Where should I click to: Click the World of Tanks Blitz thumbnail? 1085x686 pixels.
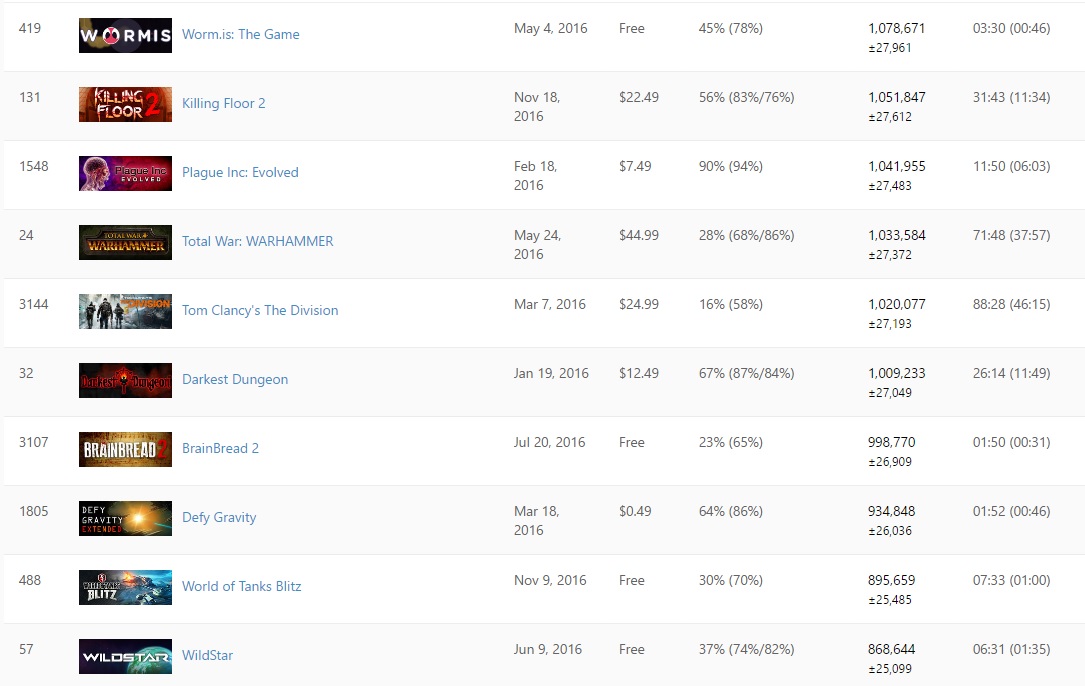click(125, 587)
